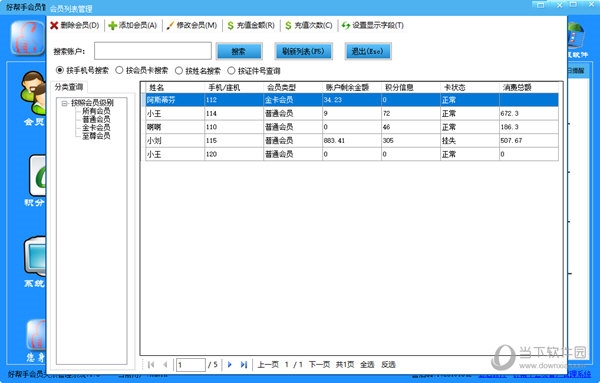Click the green arrows set display fields icon

point(346,25)
